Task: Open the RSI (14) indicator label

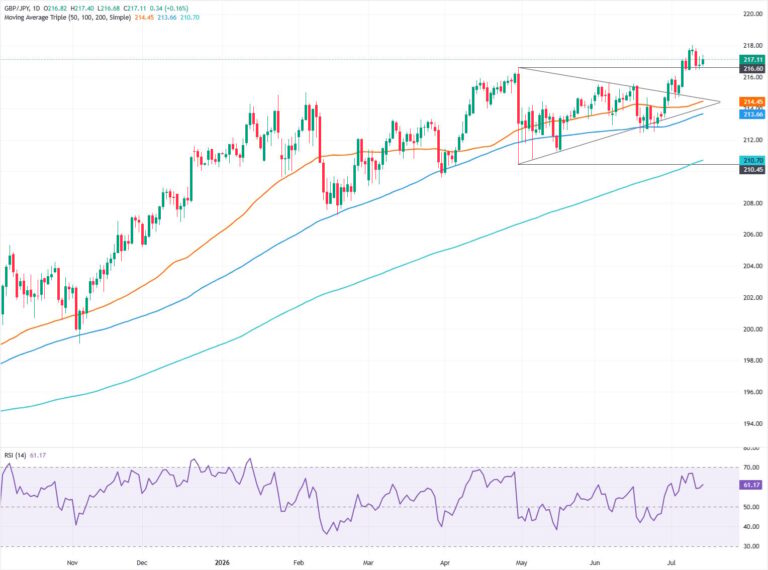Action: point(15,455)
